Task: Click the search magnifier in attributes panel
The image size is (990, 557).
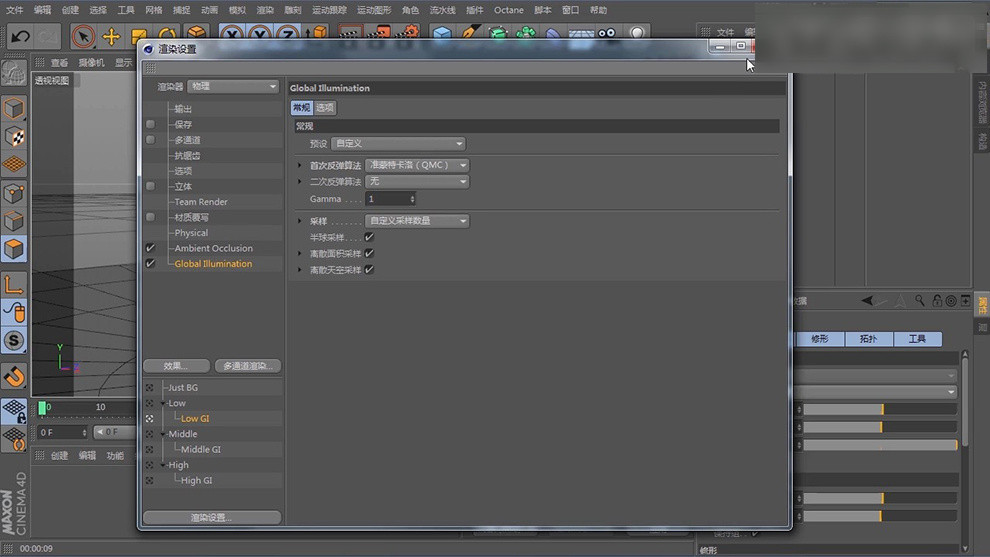Action: pyautogui.click(x=920, y=300)
